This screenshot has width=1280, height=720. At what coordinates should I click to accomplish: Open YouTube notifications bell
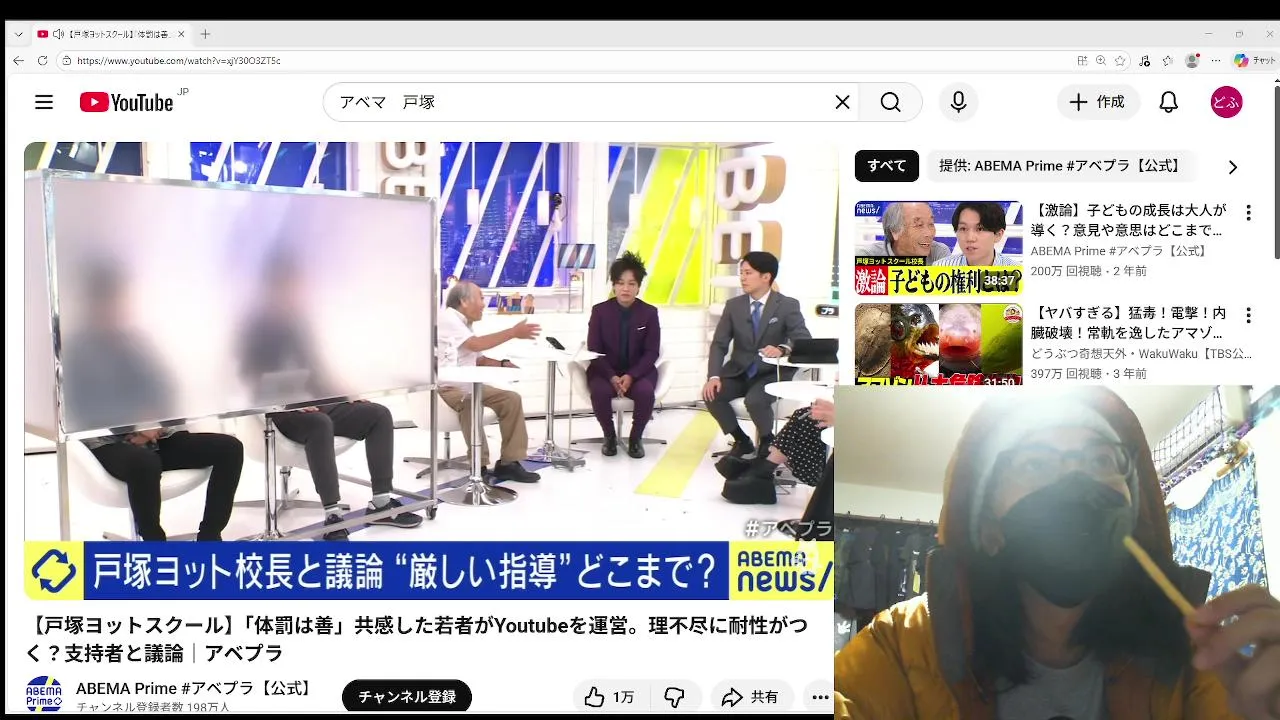pos(1168,102)
